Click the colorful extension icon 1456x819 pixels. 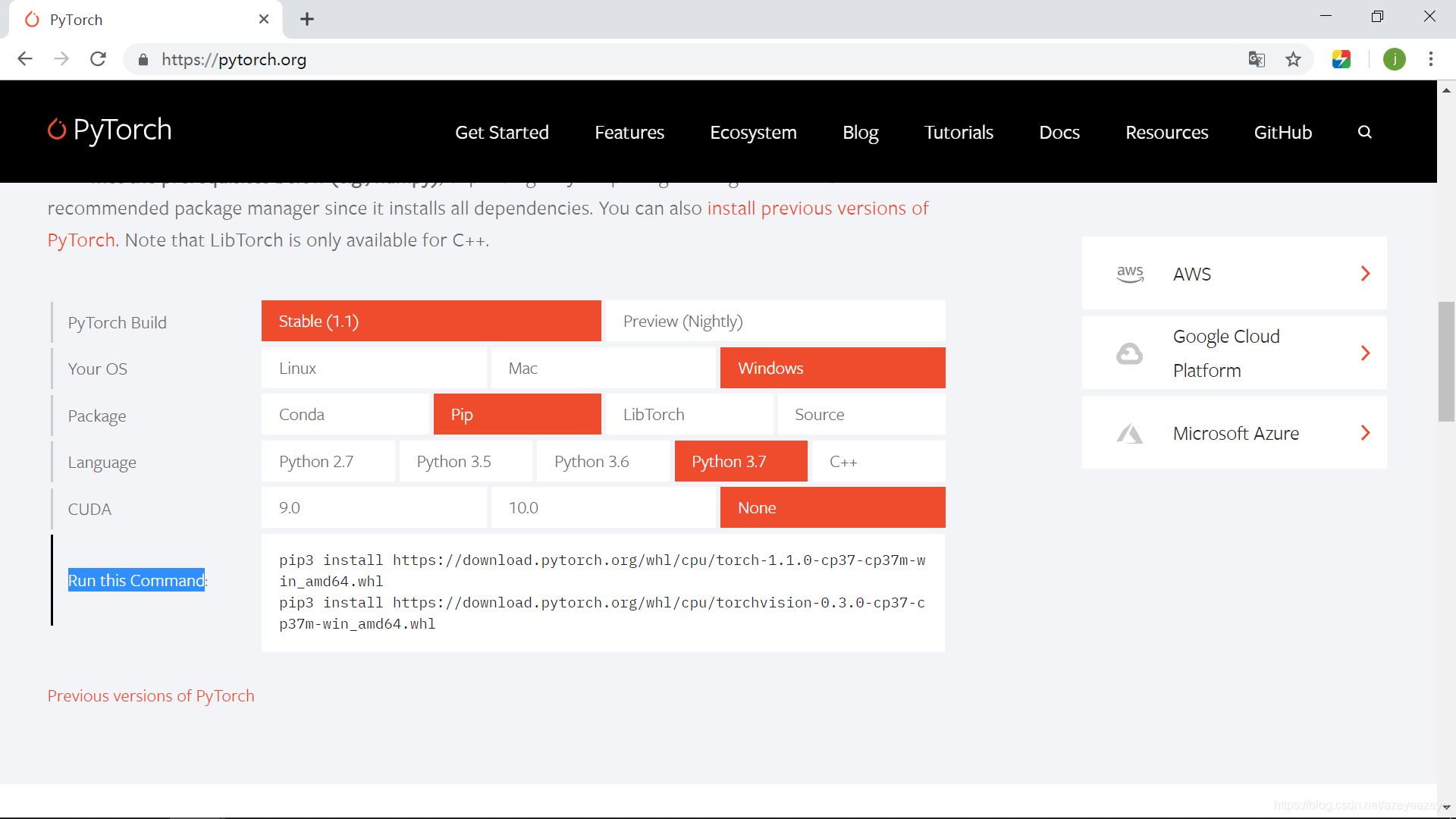tap(1341, 59)
